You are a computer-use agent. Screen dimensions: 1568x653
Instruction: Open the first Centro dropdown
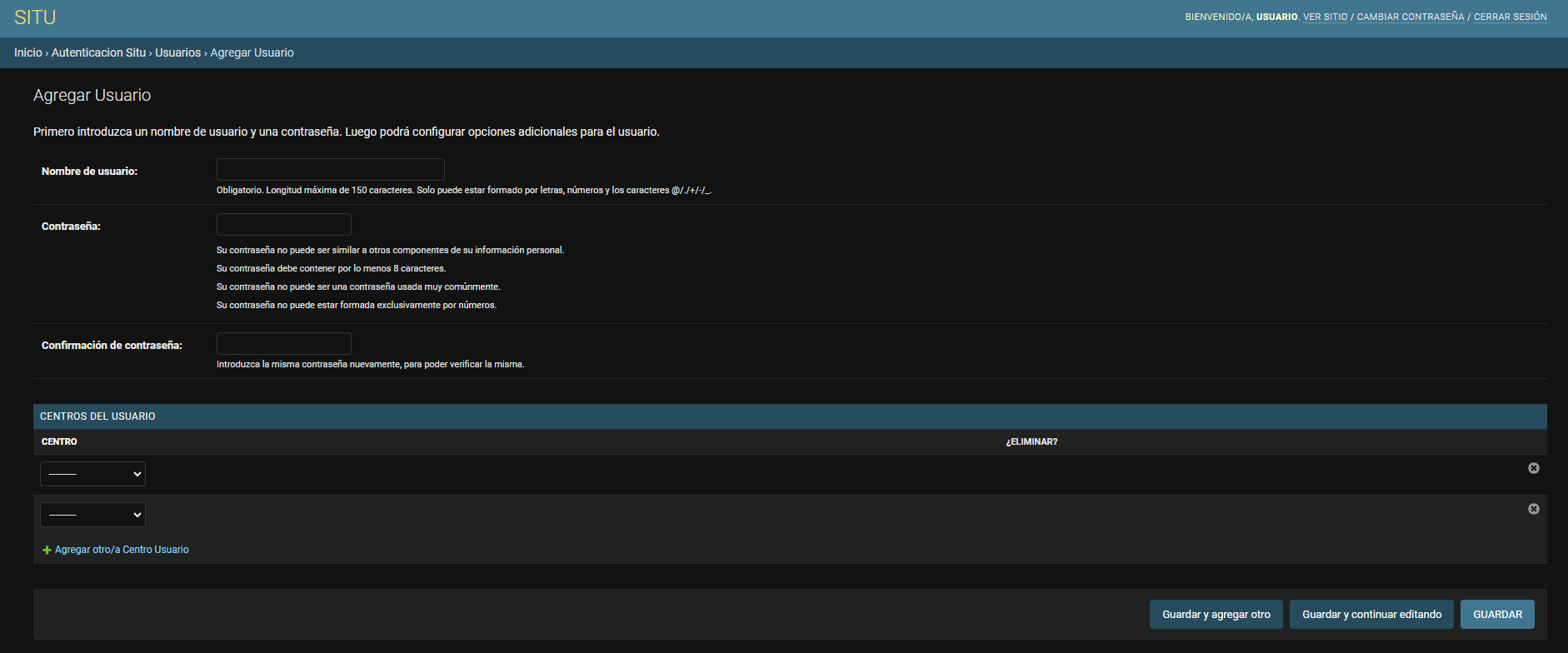coord(92,474)
